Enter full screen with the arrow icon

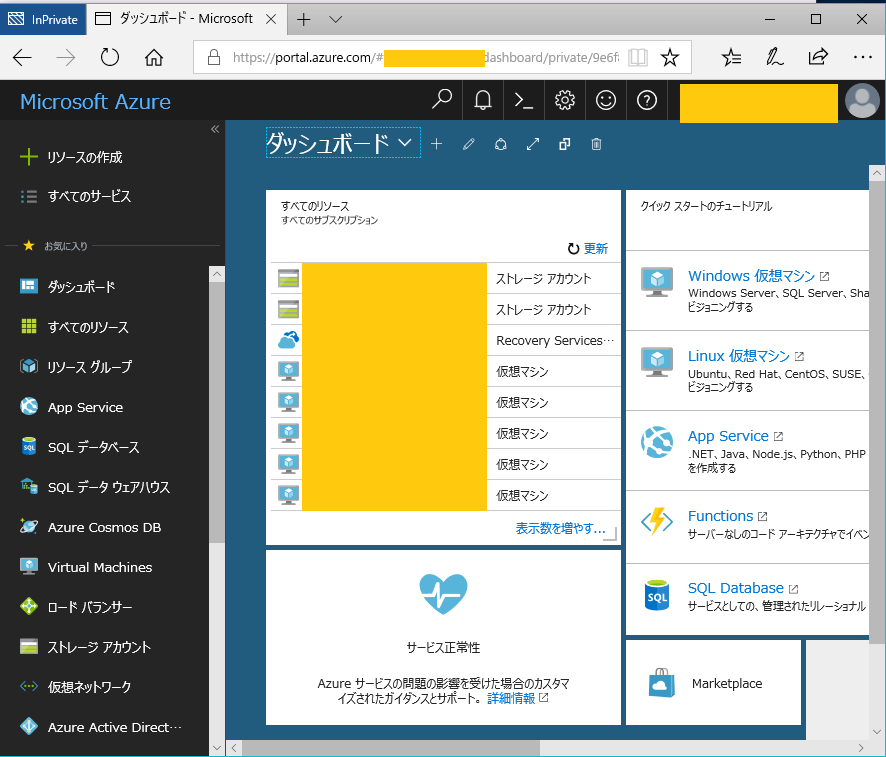(x=533, y=144)
